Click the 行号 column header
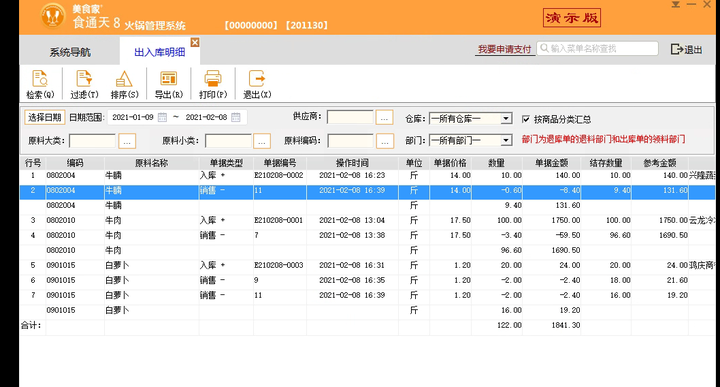The width and height of the screenshot is (720, 387). pos(33,163)
